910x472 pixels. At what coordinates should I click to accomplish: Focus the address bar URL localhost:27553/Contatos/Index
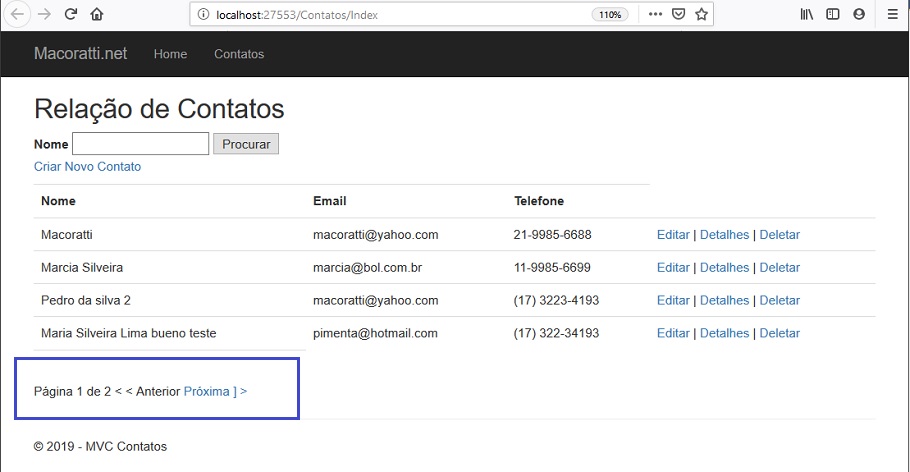click(x=297, y=15)
